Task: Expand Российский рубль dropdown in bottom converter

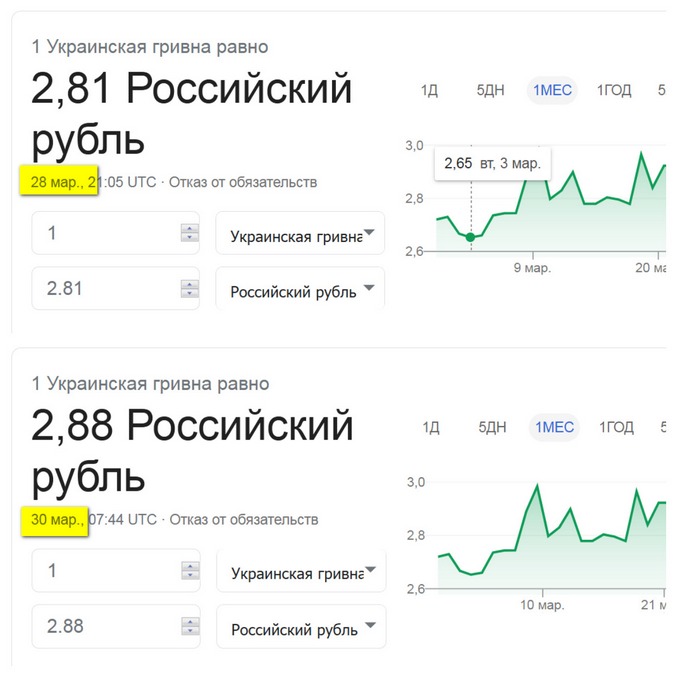Action: (x=301, y=626)
